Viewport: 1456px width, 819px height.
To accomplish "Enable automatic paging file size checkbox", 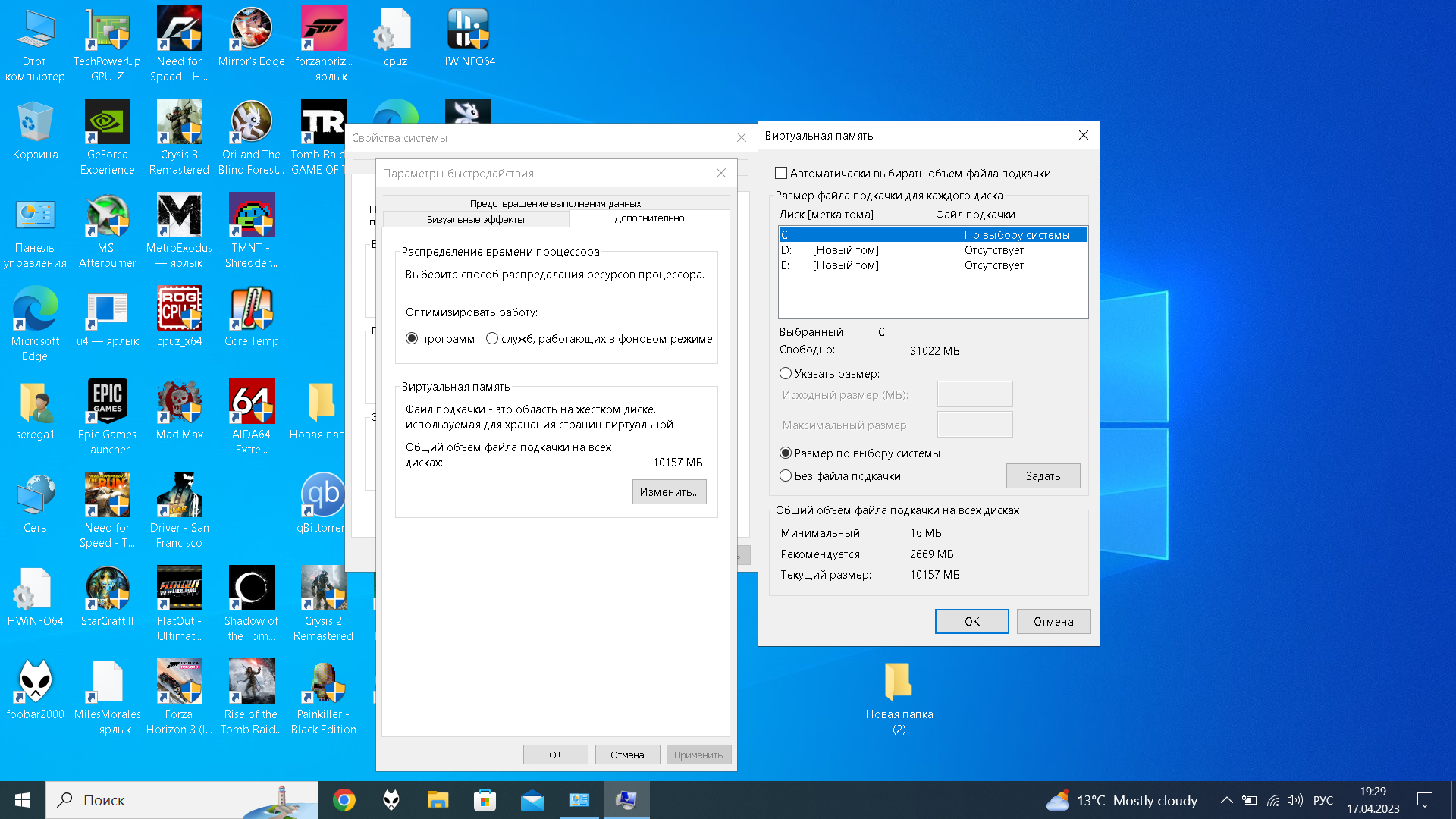I will (781, 174).
